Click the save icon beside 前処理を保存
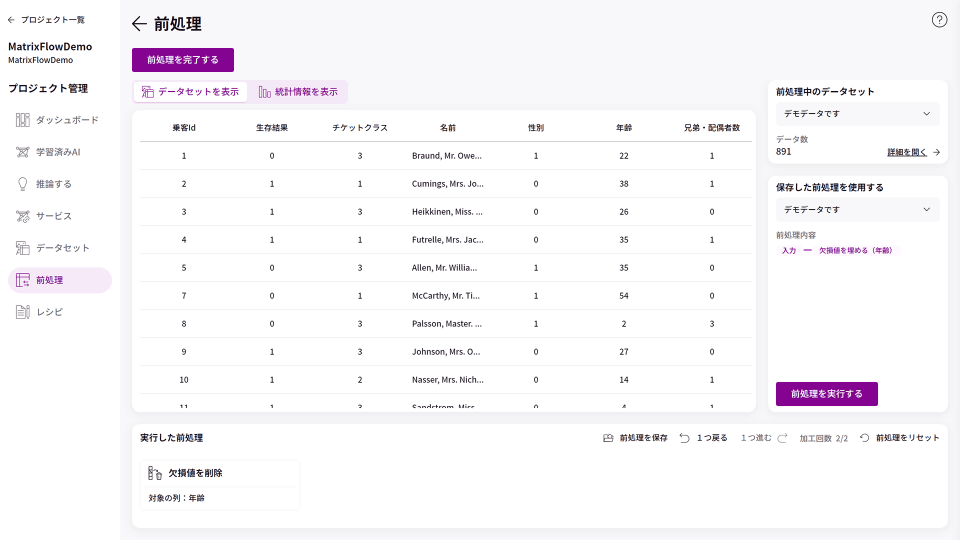This screenshot has height=540, width=960. click(x=608, y=438)
